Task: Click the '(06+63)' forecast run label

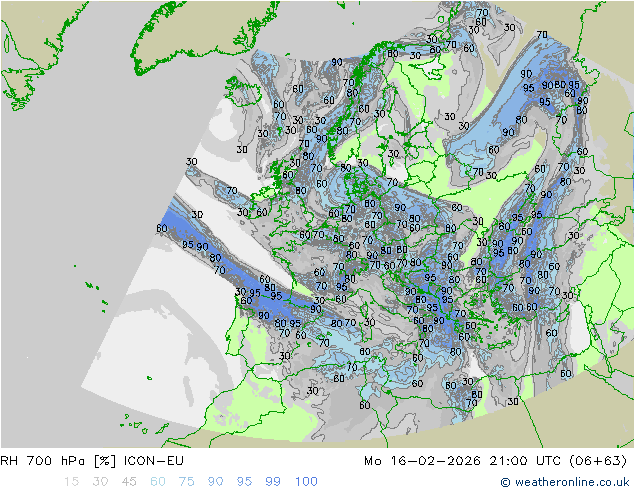Action: [x=598, y=460]
